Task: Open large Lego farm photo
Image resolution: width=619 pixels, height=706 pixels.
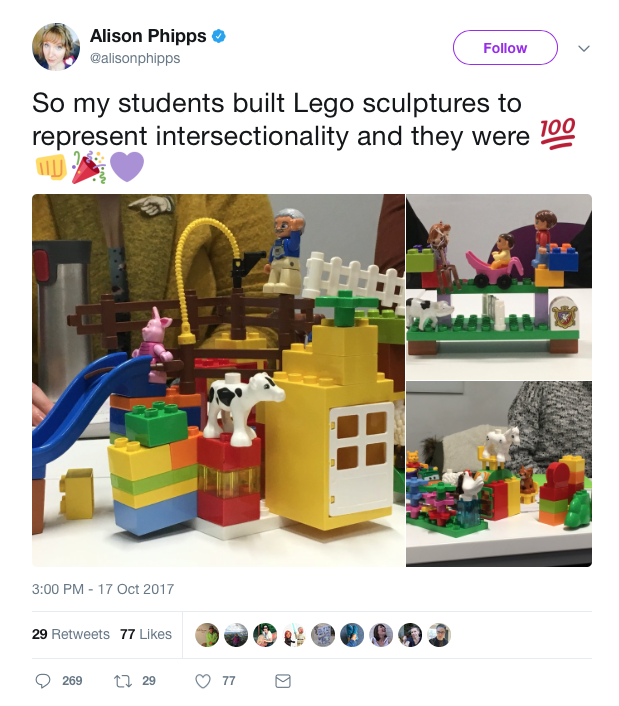Action: [x=218, y=380]
